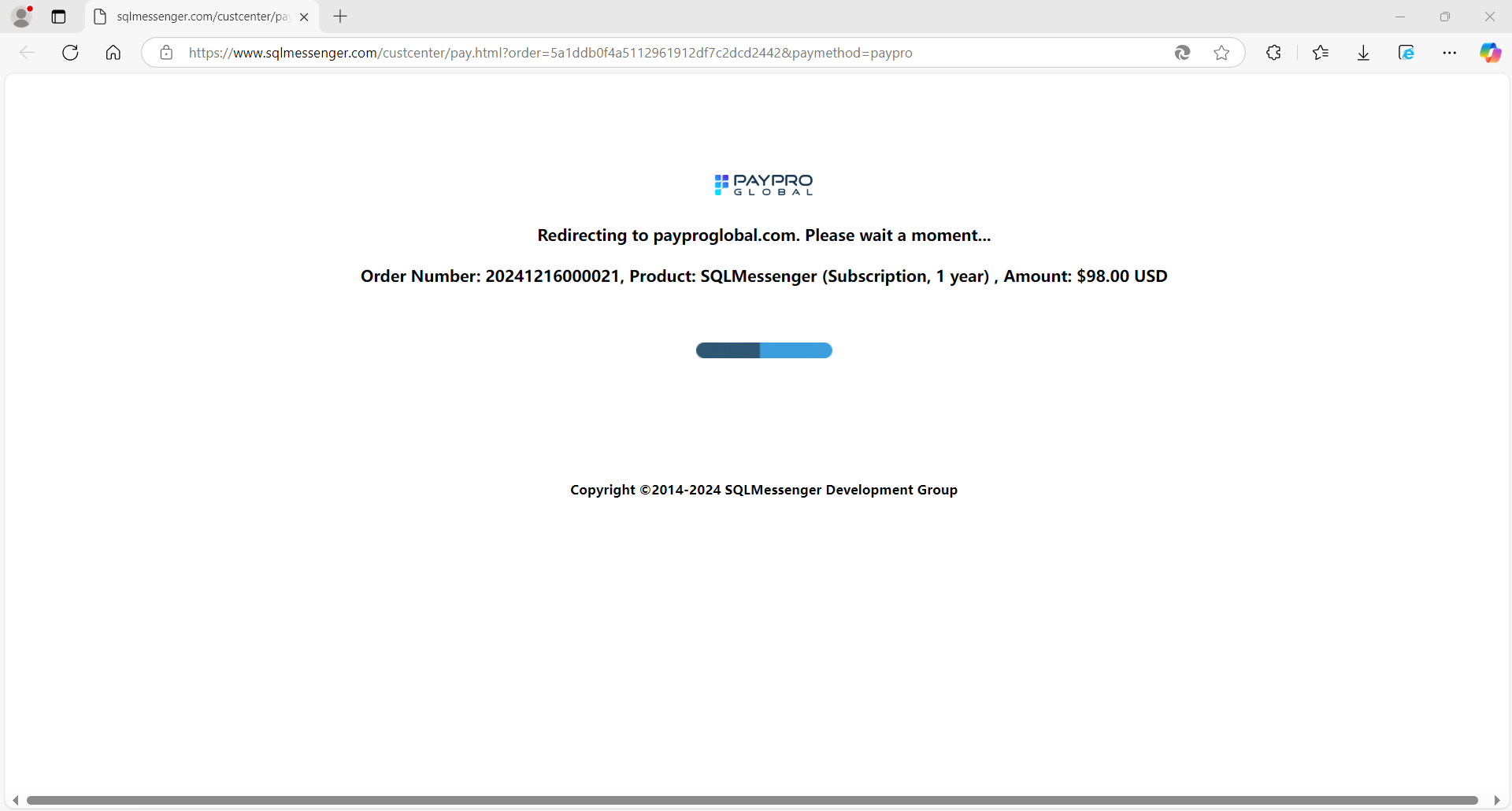Add this page to favorites star
This screenshot has width=1512, height=811.
[x=1221, y=53]
